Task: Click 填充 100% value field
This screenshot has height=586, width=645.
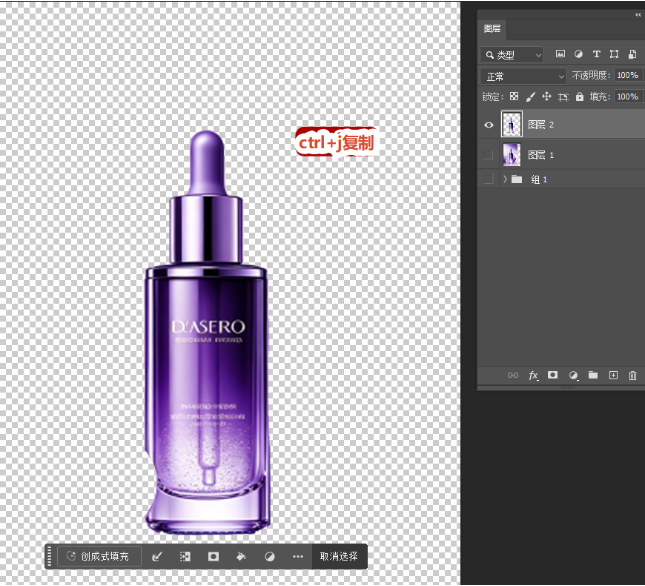Action: (x=627, y=97)
